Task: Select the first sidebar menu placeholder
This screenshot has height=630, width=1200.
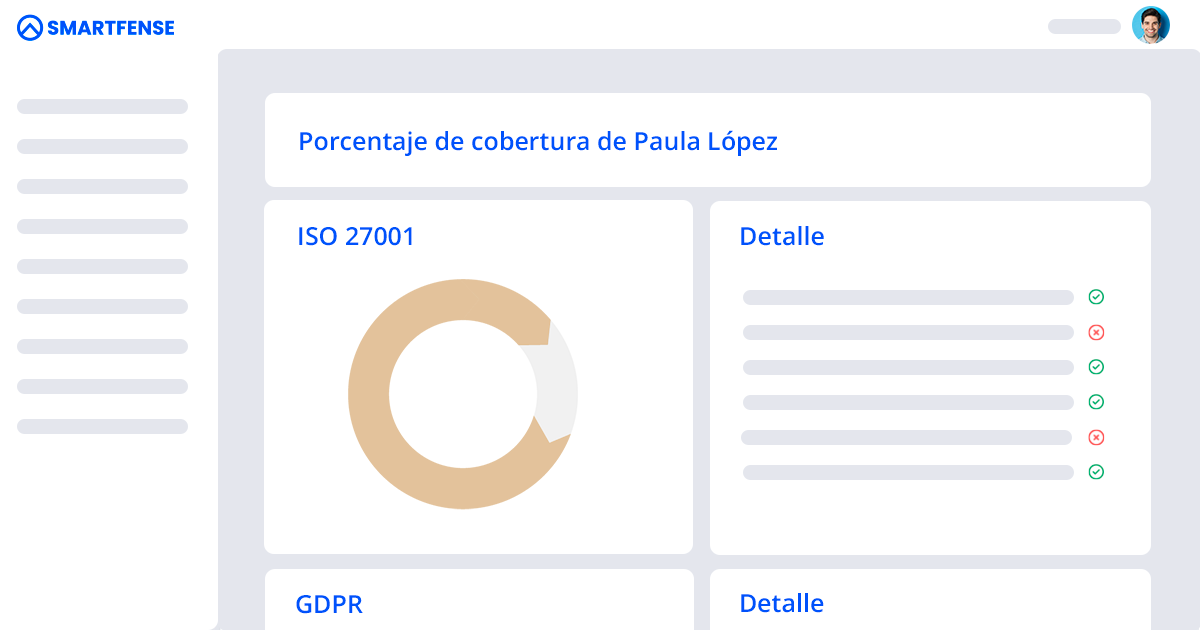Action: [102, 106]
